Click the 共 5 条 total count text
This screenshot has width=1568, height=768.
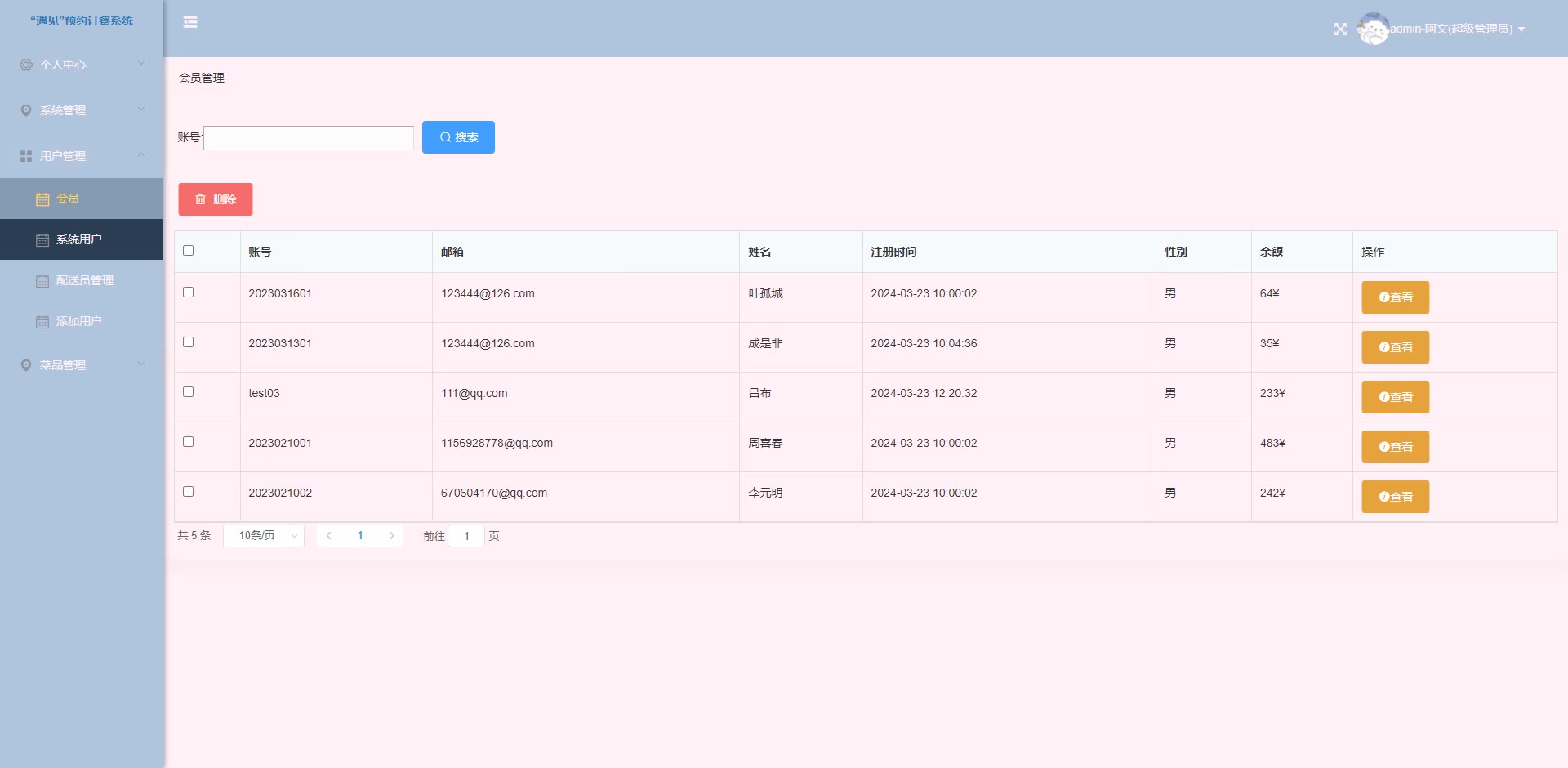coord(194,536)
